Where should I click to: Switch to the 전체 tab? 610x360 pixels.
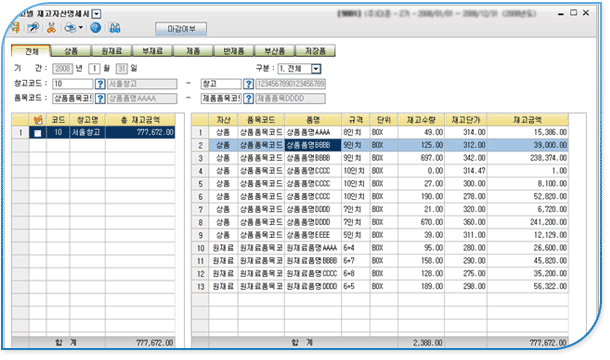pos(31,51)
